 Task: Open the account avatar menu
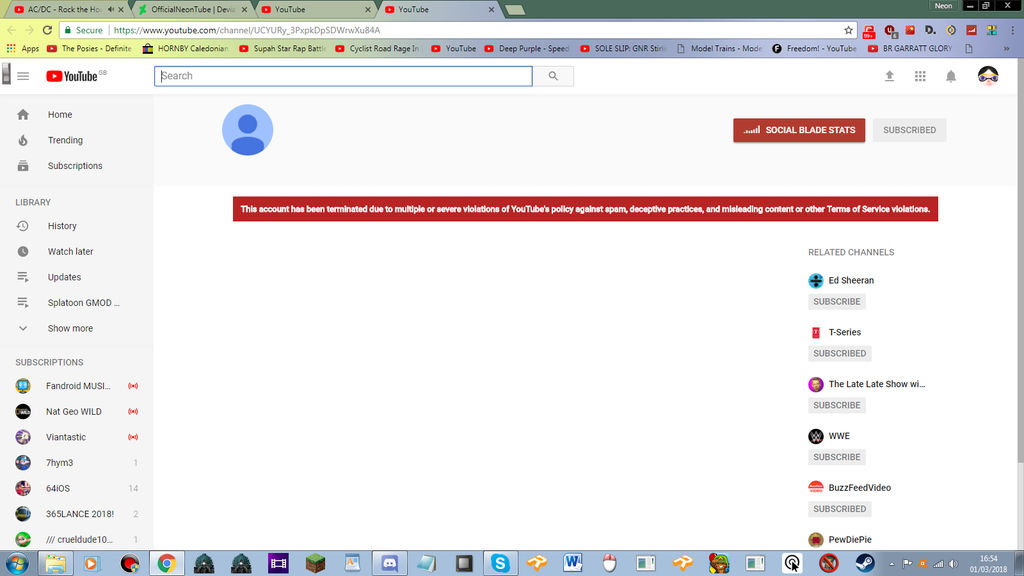988,76
